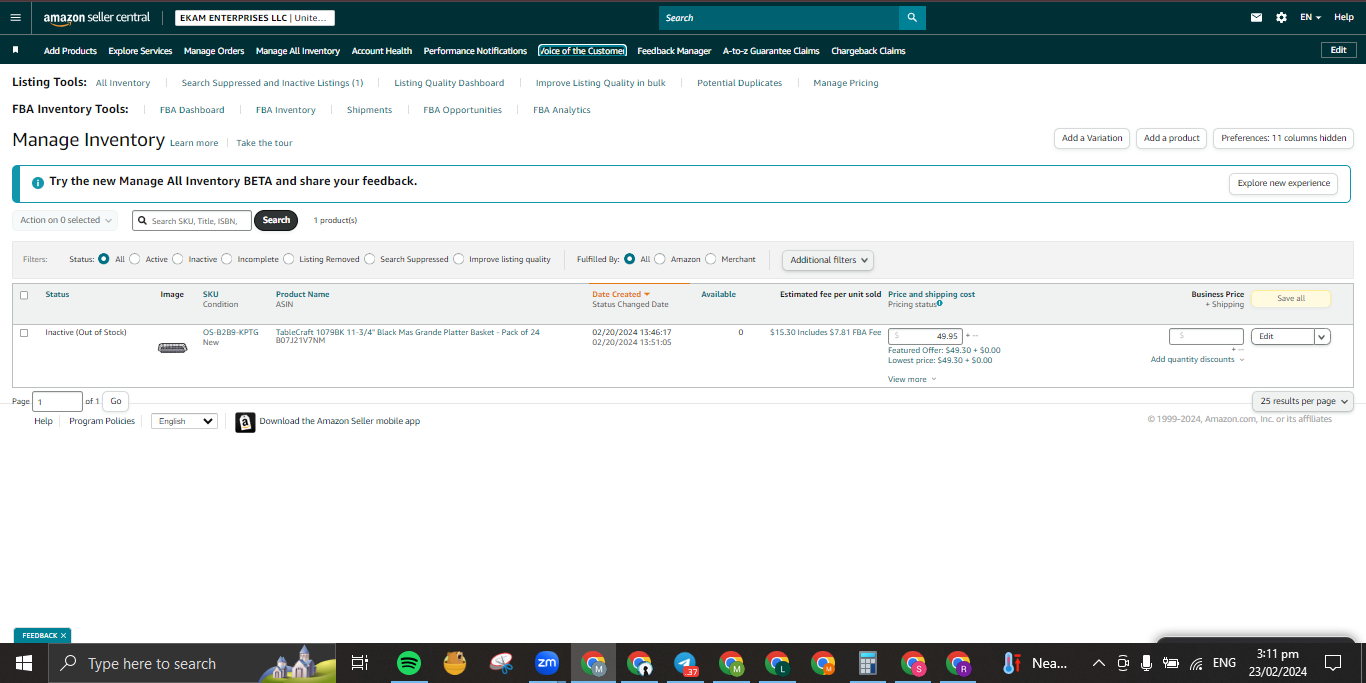Click the search magnifier button
Screen dimensions: 1366x683
(912, 18)
